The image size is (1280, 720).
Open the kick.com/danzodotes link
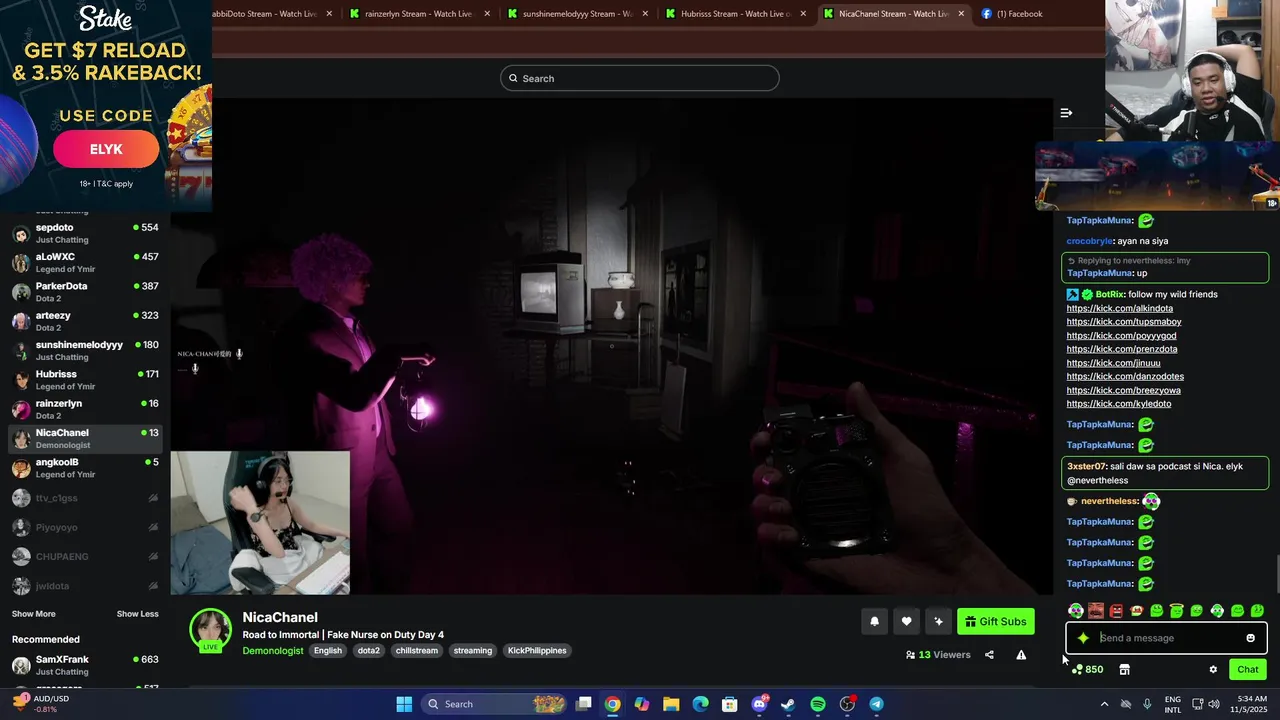[x=1125, y=377]
